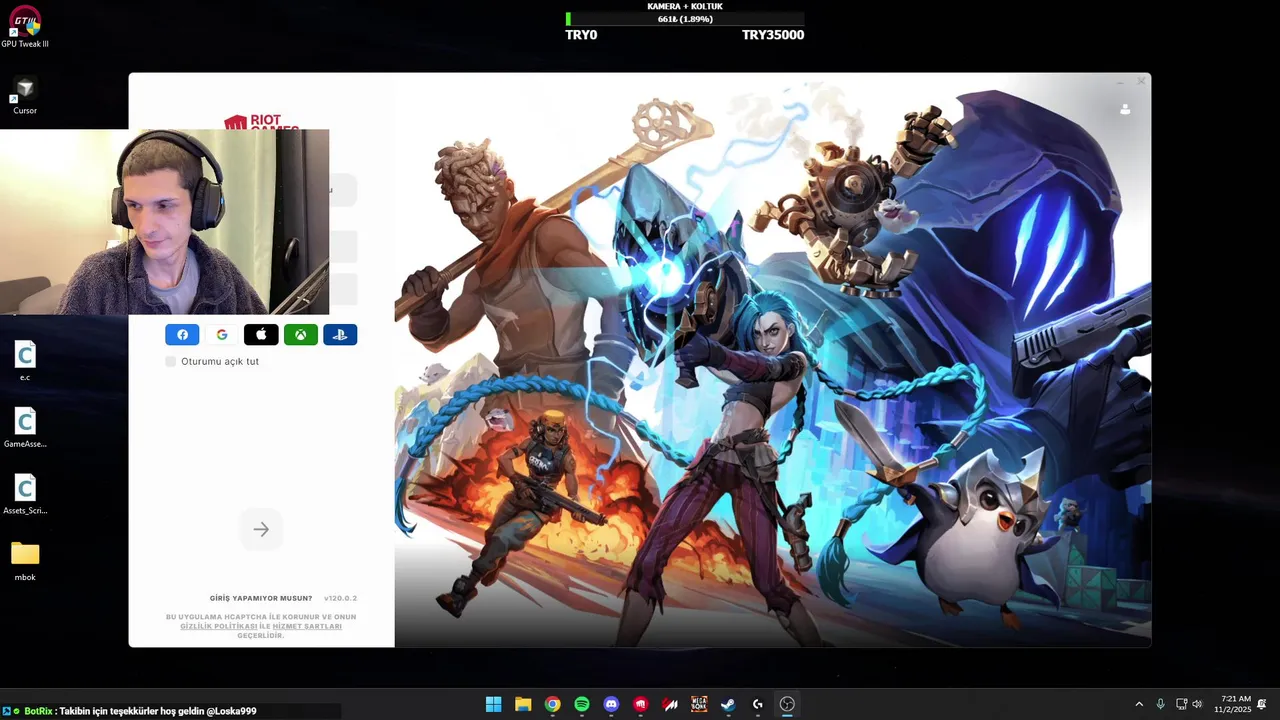Sign in with Xbox in Riot client
Image resolution: width=1280 pixels, height=720 pixels.
(301, 335)
